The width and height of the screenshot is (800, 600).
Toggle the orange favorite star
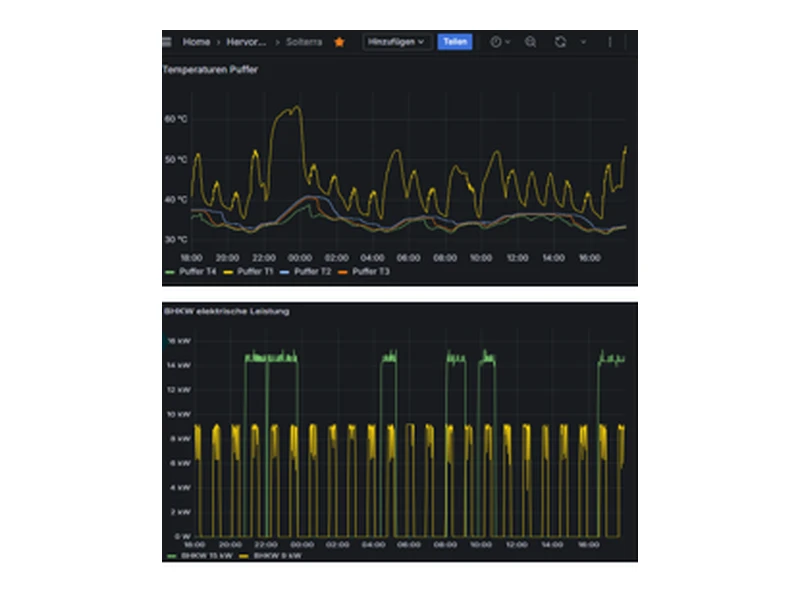tap(339, 42)
